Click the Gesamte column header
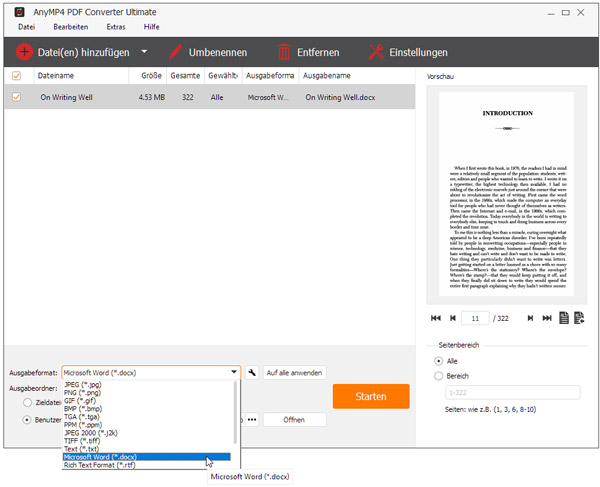Screen dimensions: 600x487 pos(186,76)
